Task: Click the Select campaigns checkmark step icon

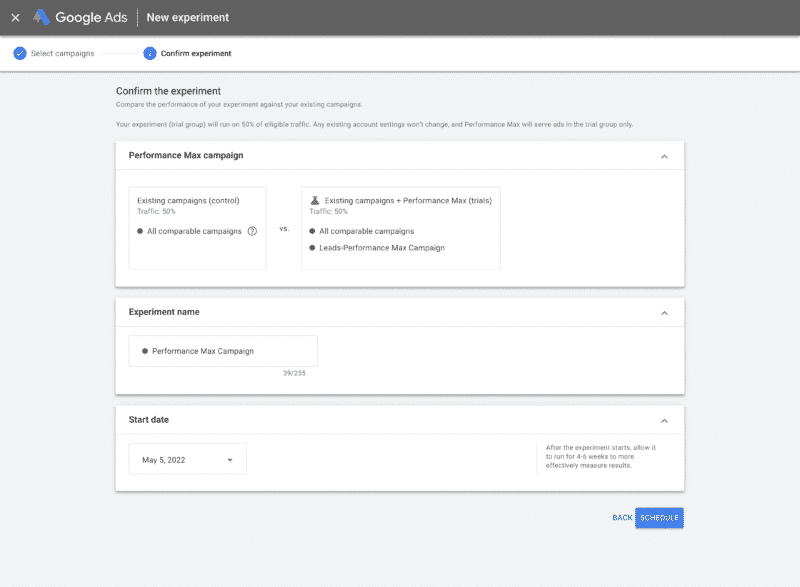Action: point(19,53)
